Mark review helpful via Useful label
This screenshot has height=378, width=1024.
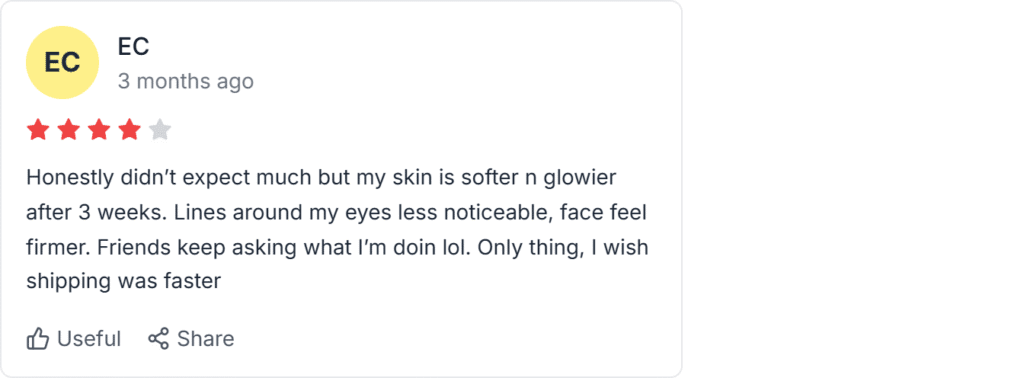pyautogui.click(x=89, y=339)
